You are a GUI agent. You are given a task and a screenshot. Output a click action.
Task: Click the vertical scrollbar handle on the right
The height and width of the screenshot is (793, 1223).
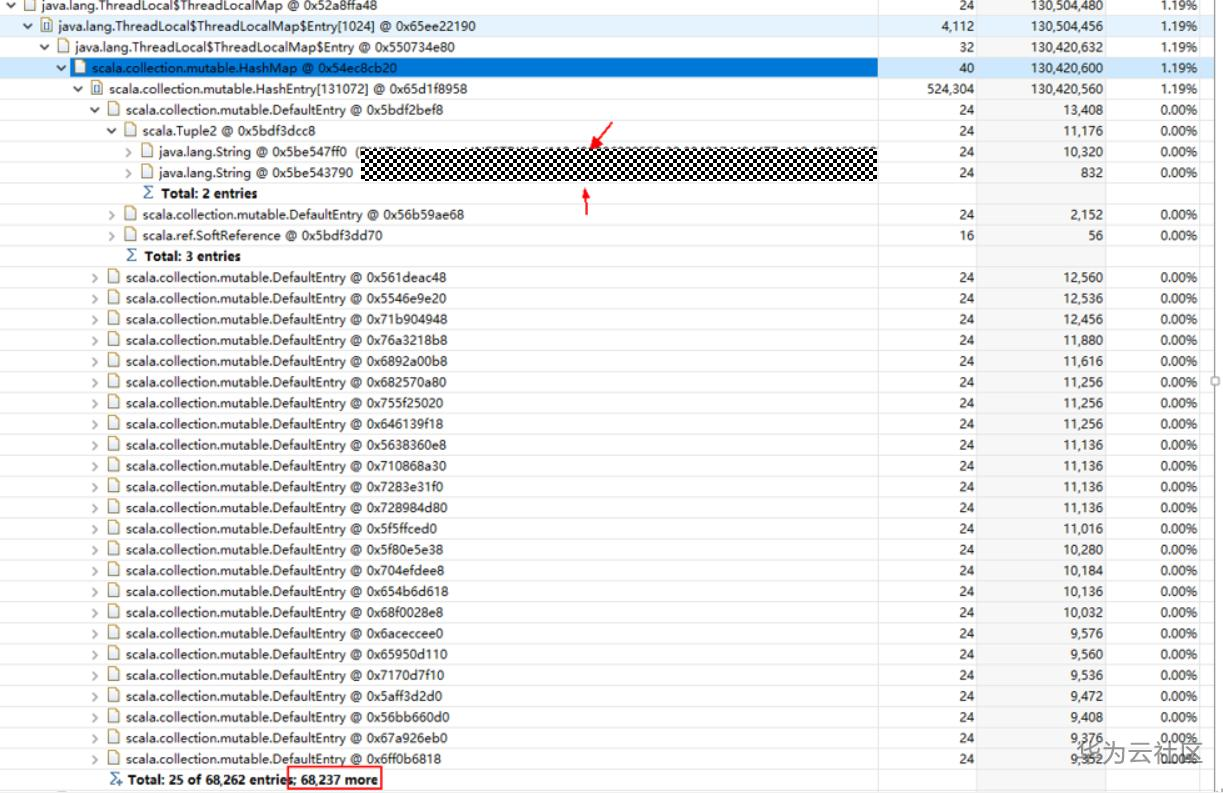[1213, 383]
